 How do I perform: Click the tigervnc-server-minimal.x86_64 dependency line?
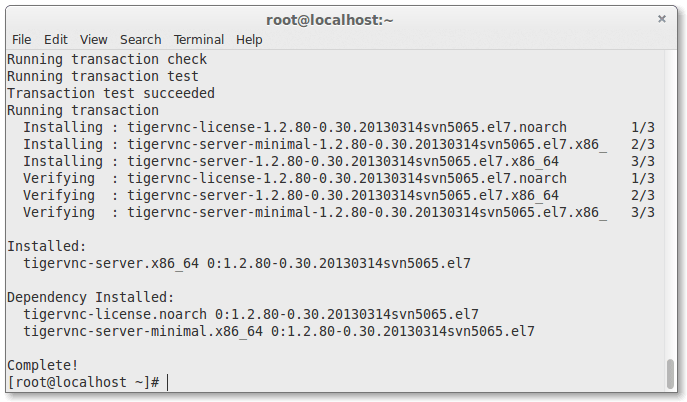pyautogui.click(x=278, y=331)
